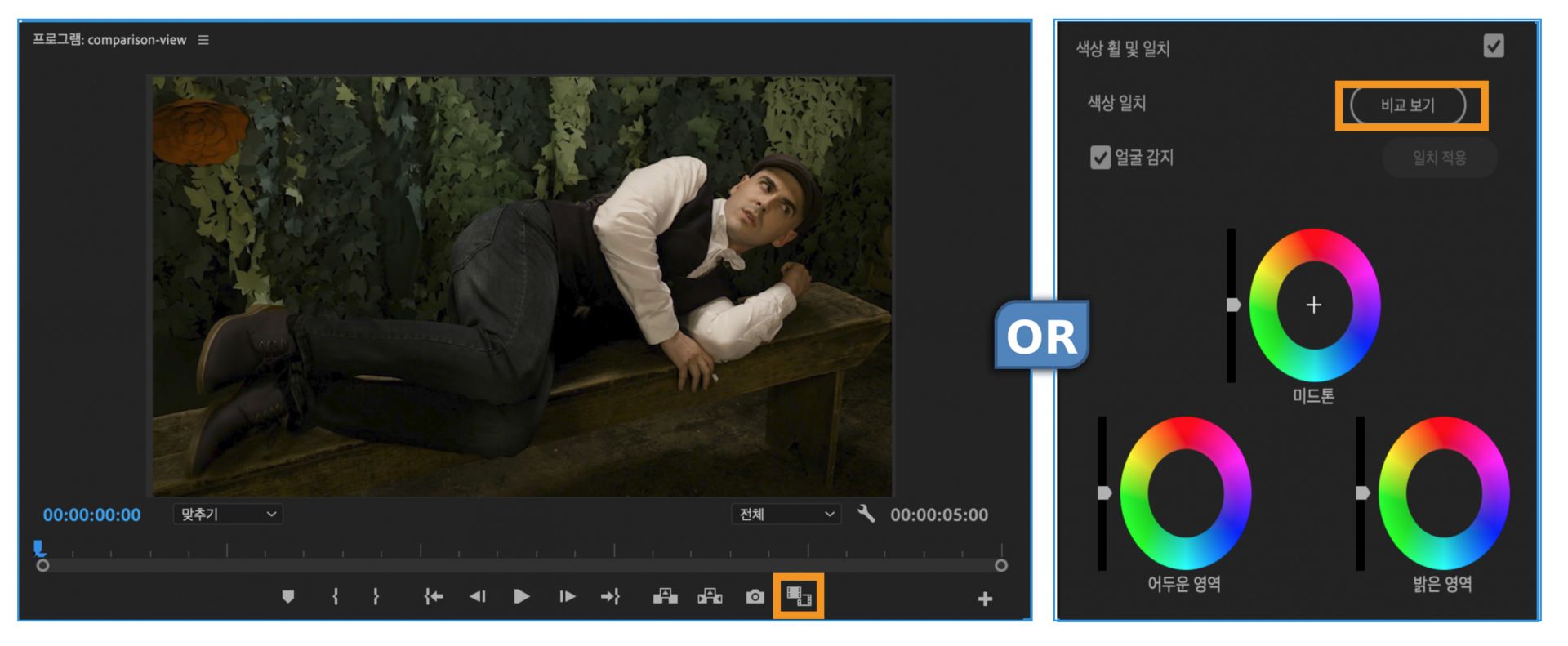Jump to the out point

point(611,597)
